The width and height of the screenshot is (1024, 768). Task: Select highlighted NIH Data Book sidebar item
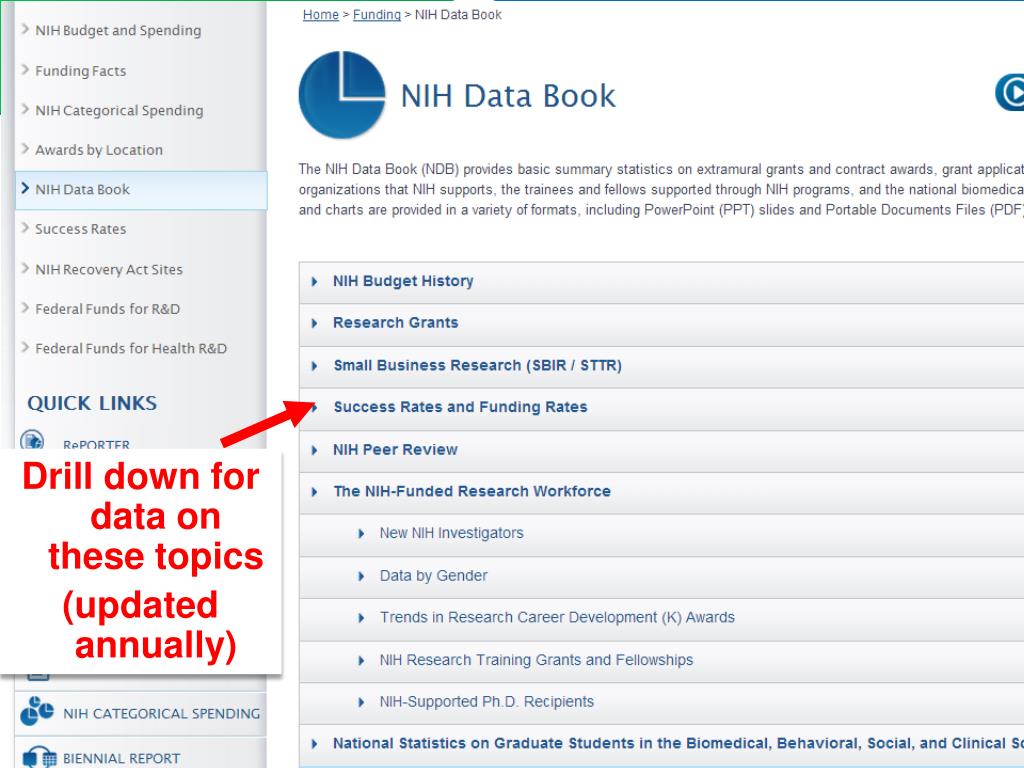[x=141, y=190]
